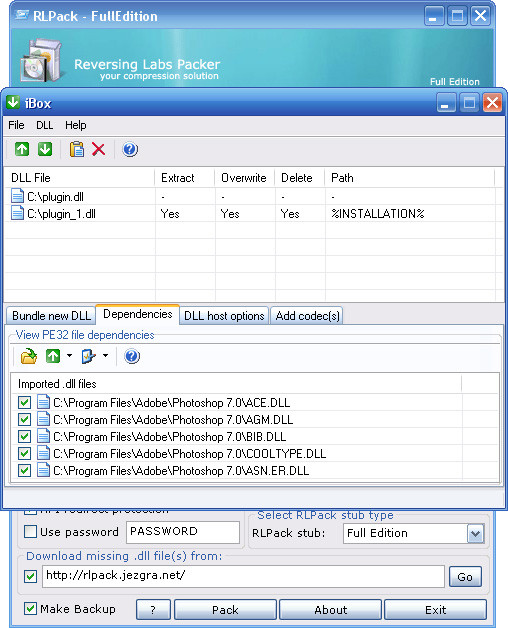508x628 pixels.
Task: Click the Extract column header
Action: [185, 177]
